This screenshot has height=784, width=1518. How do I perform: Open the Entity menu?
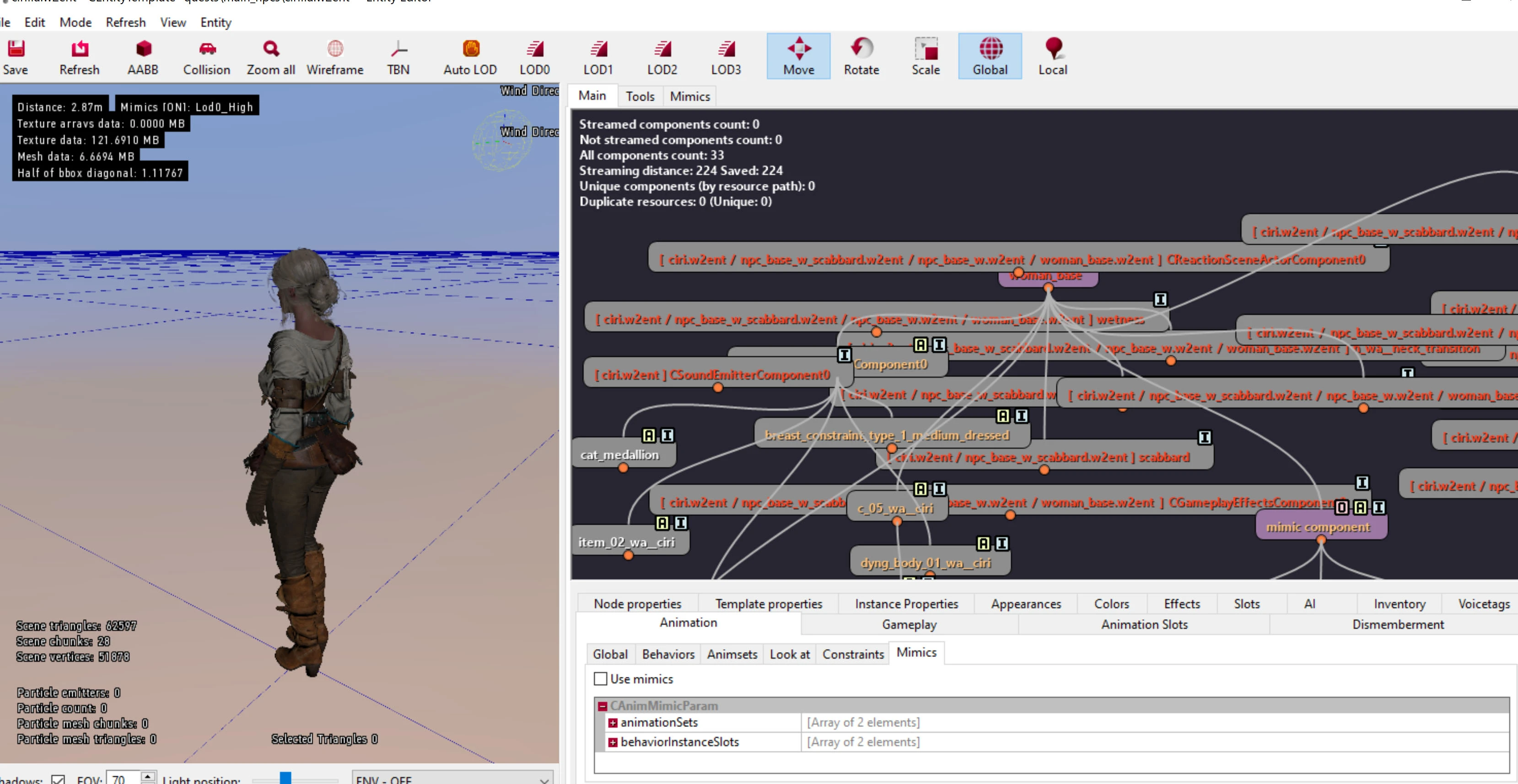215,22
